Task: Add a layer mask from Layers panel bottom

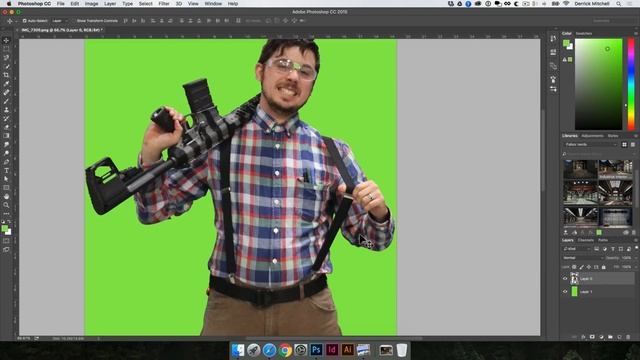Action: [x=592, y=337]
